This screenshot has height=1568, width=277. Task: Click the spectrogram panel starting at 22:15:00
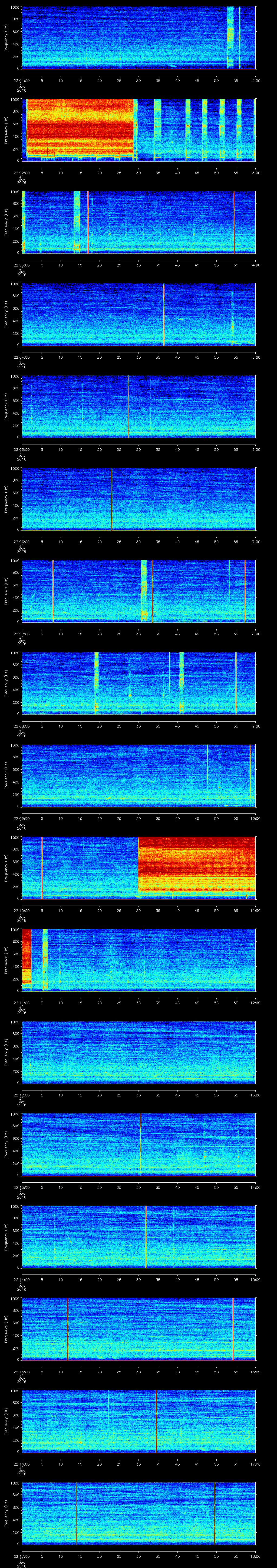138,1329
